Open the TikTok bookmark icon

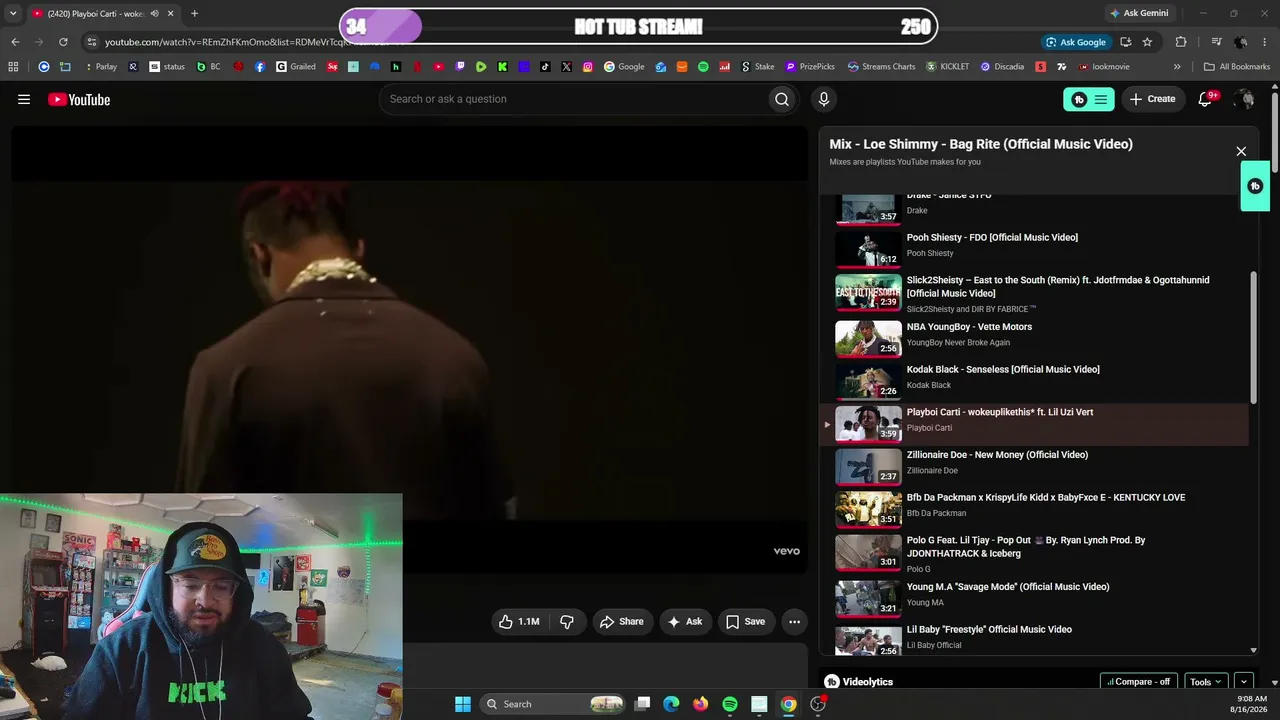[x=545, y=67]
